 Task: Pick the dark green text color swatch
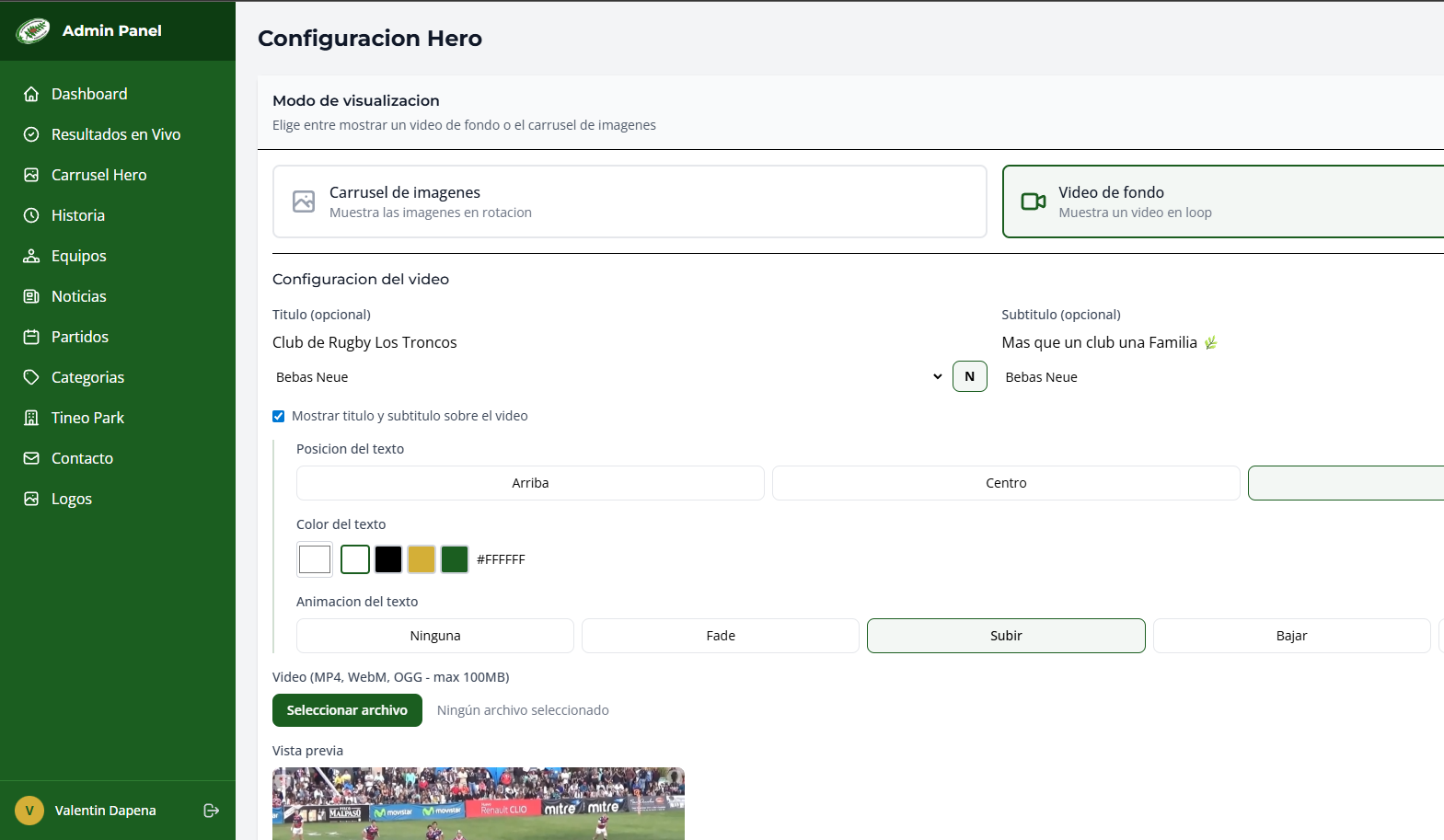(455, 559)
